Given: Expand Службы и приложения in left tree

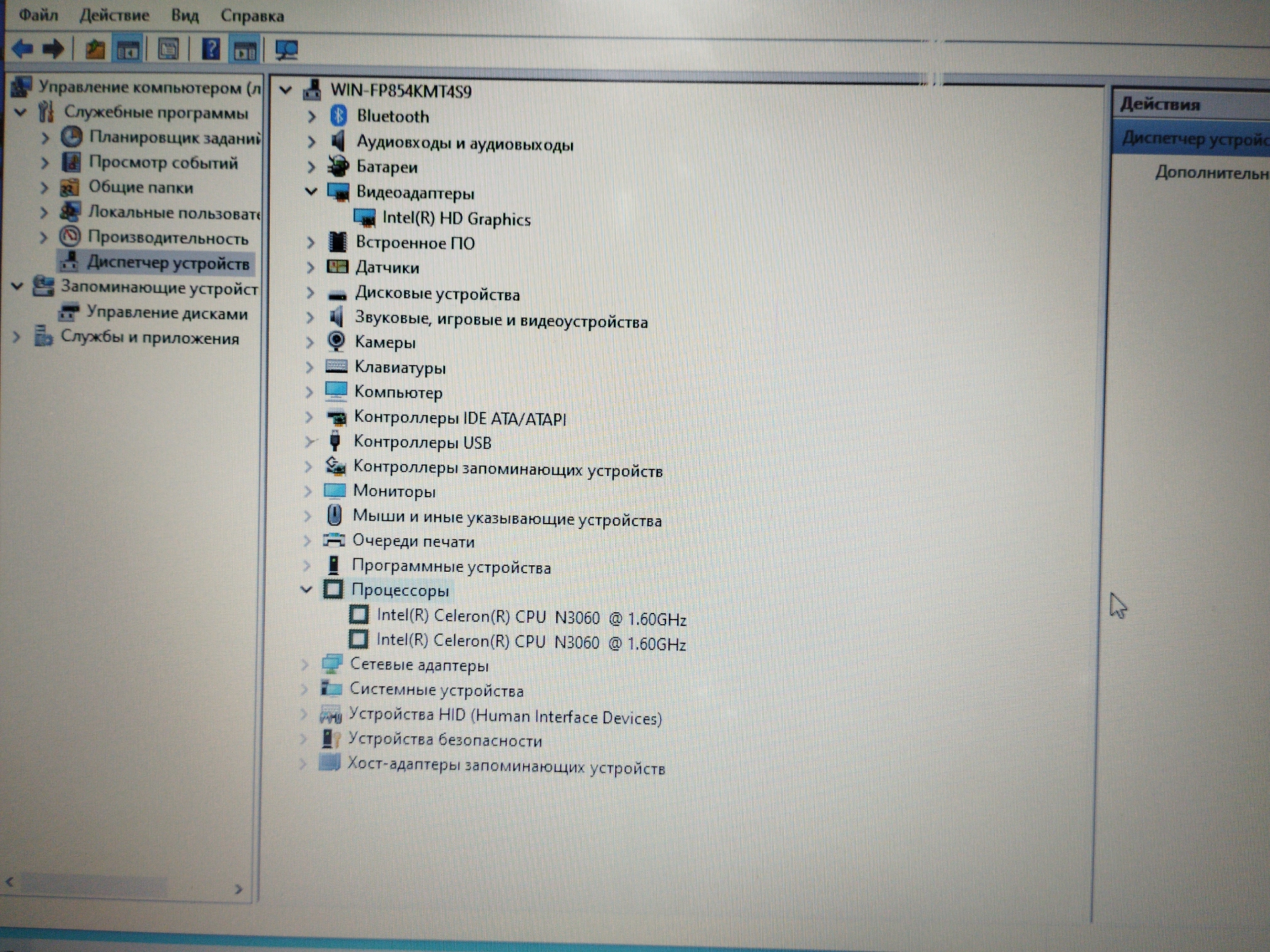Looking at the screenshot, I should tap(17, 337).
